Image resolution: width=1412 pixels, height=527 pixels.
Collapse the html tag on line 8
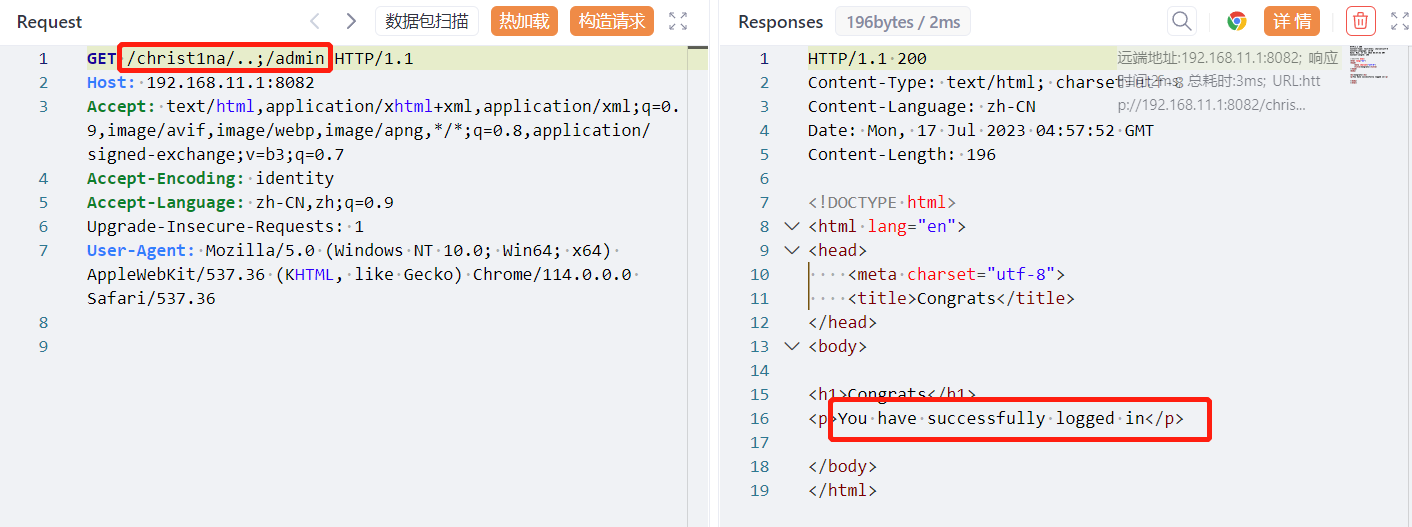[x=792, y=227]
